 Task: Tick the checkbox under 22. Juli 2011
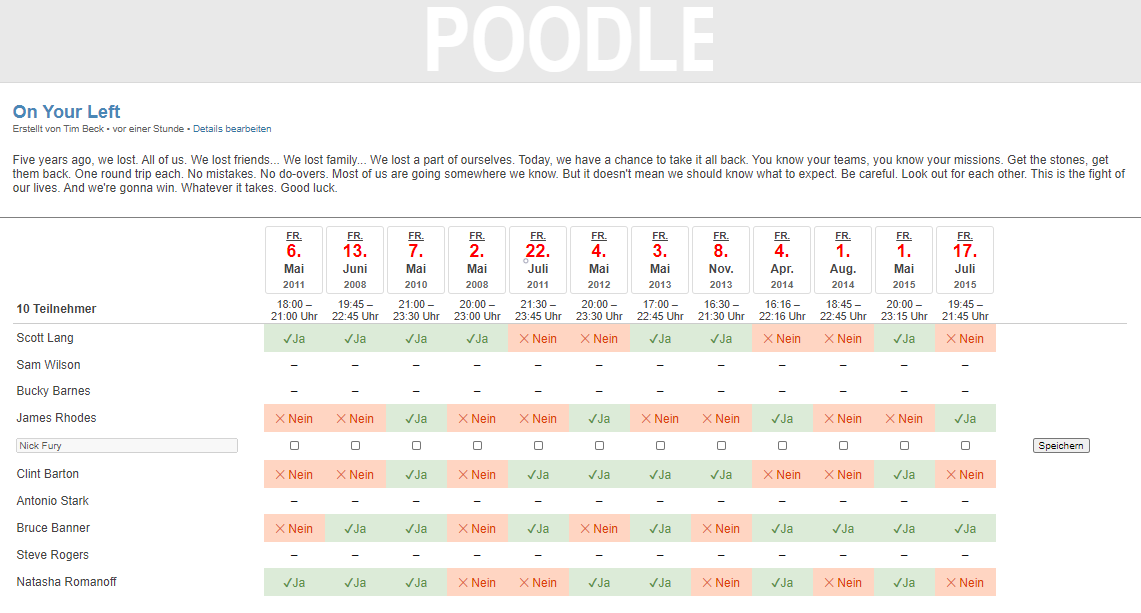coord(538,445)
